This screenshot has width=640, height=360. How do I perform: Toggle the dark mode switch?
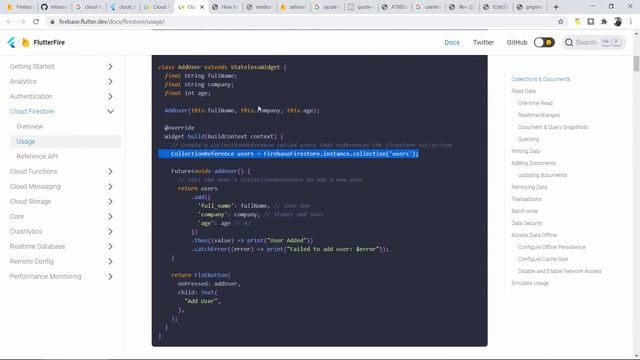[544, 42]
